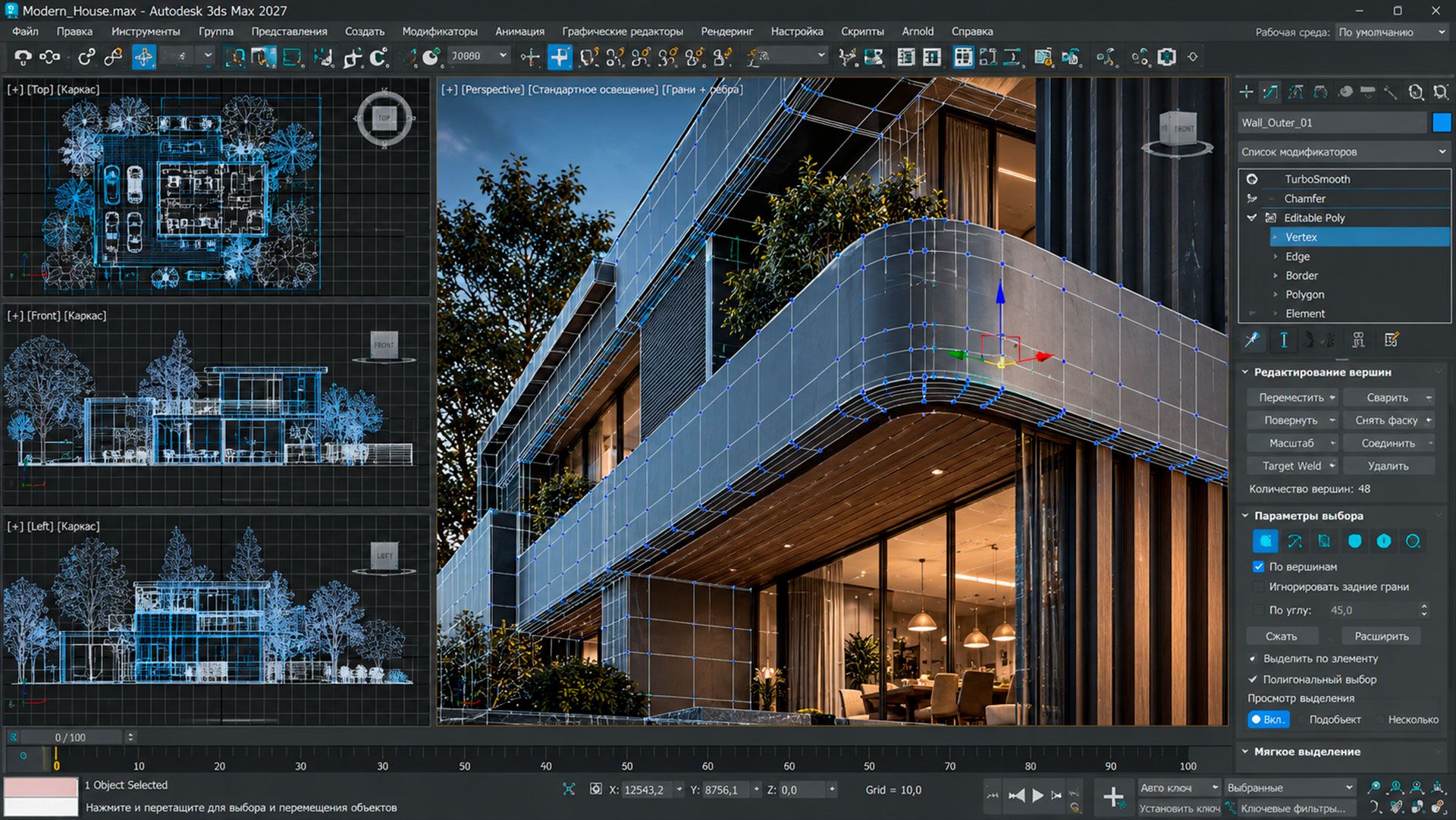Open the 'Модификаторы' menu
Viewport: 1456px width, 820px height.
440,31
